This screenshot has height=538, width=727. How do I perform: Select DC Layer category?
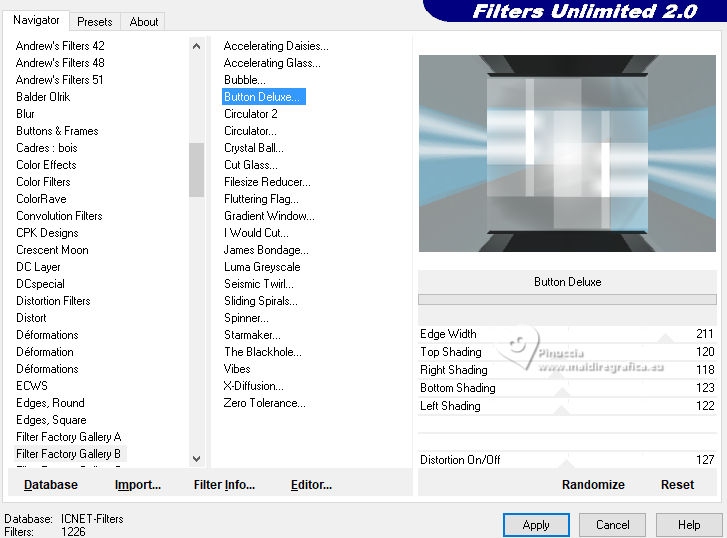(x=38, y=267)
